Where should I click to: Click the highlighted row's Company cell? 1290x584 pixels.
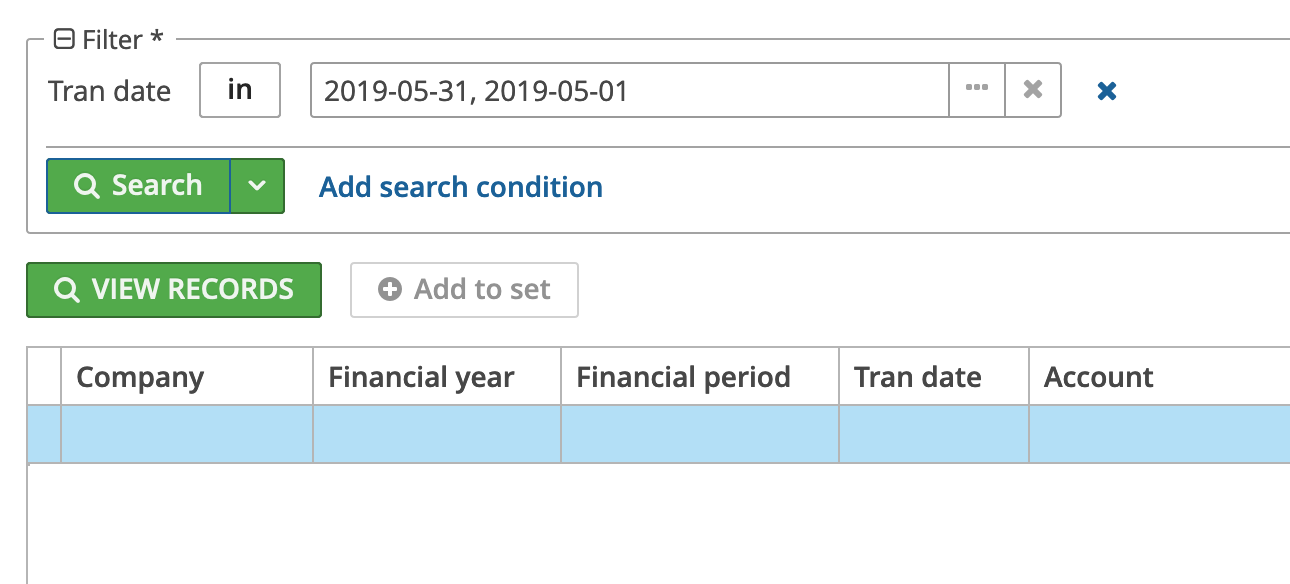pyautogui.click(x=187, y=434)
